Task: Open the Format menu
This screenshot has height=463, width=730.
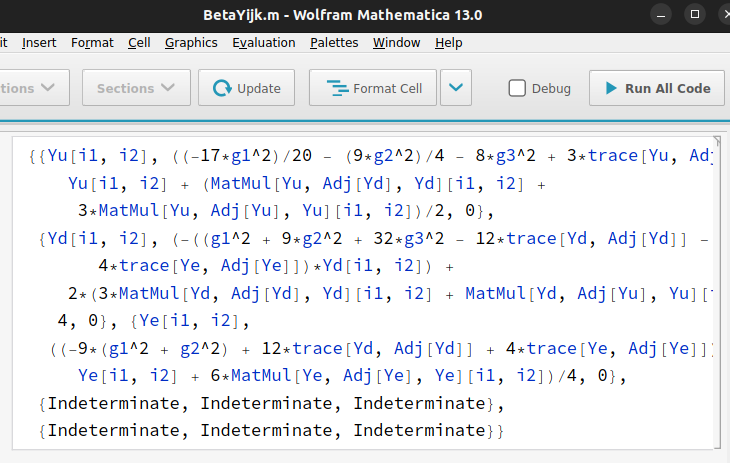Action: 92,43
